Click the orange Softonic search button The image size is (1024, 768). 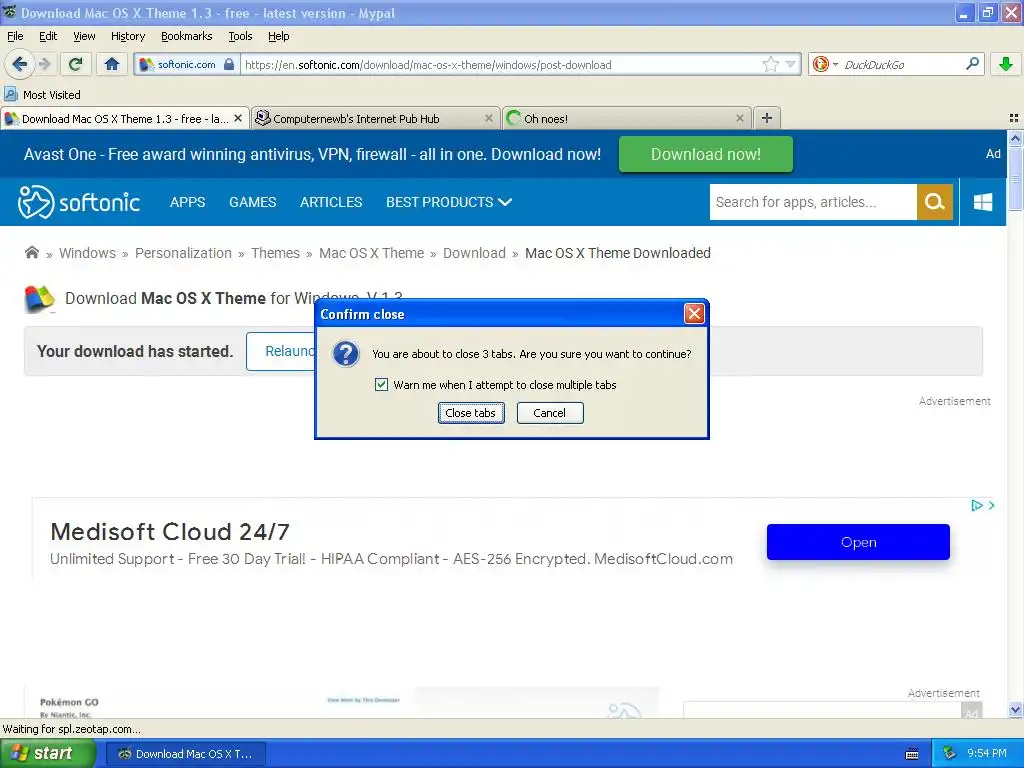point(935,202)
